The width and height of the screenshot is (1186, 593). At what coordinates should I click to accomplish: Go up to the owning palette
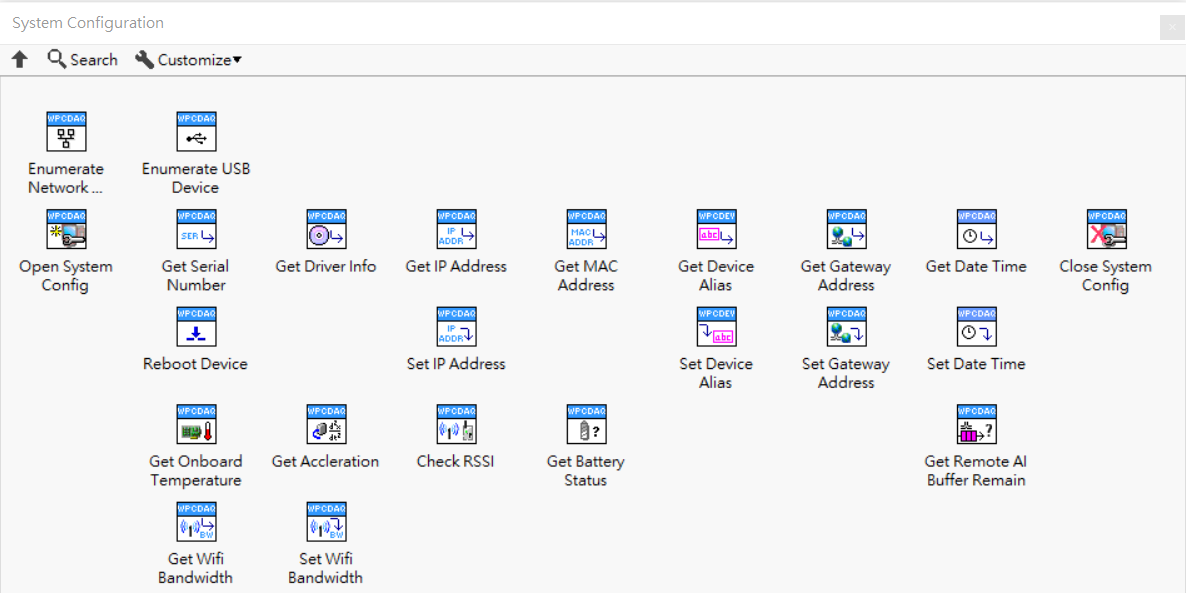pyautogui.click(x=20, y=60)
